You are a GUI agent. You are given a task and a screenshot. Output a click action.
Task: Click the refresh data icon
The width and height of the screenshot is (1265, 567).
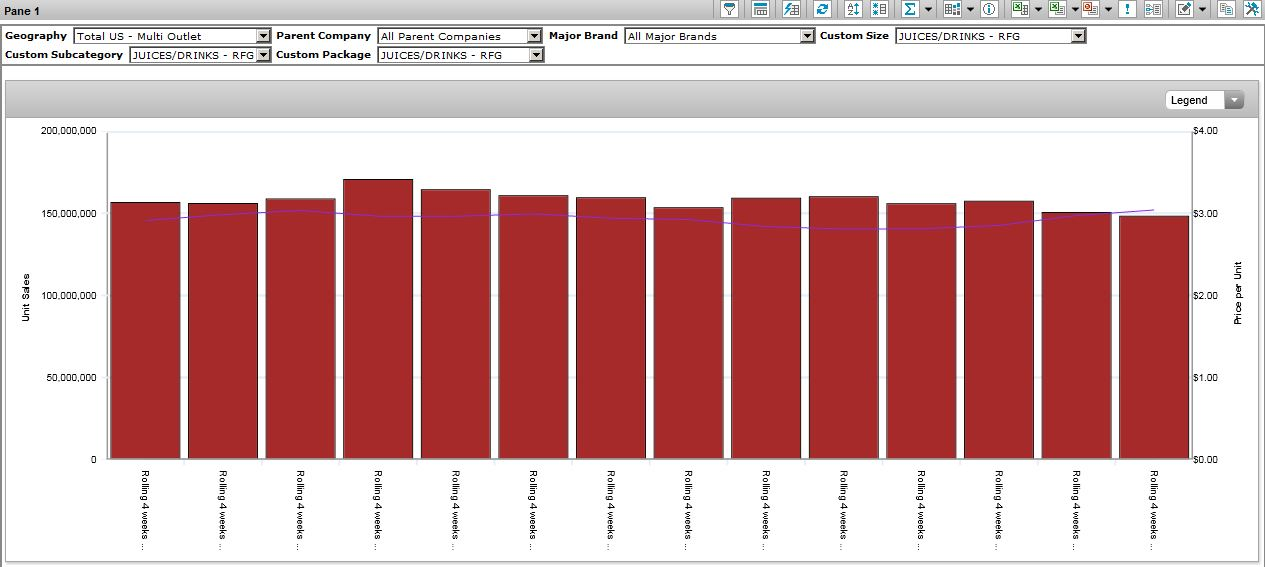(x=822, y=9)
